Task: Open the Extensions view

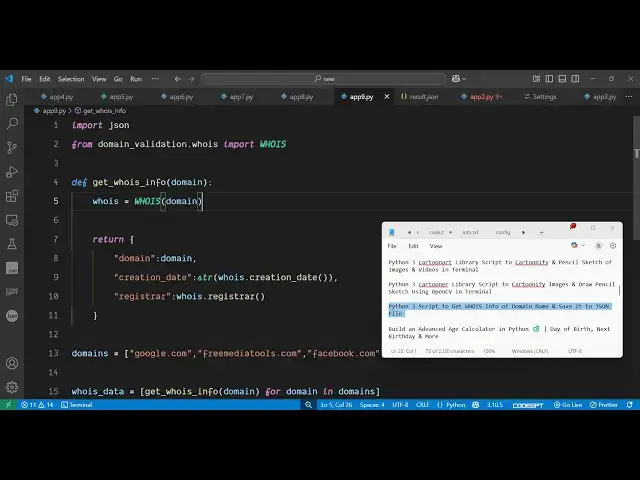Action: tap(12, 196)
